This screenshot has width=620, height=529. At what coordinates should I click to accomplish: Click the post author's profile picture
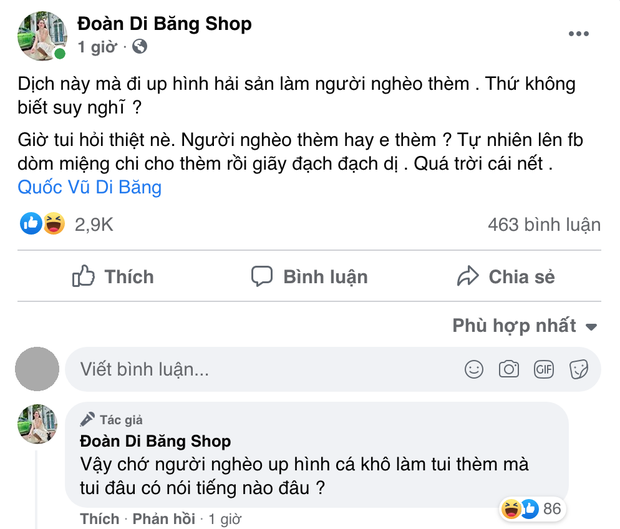[x=40, y=34]
